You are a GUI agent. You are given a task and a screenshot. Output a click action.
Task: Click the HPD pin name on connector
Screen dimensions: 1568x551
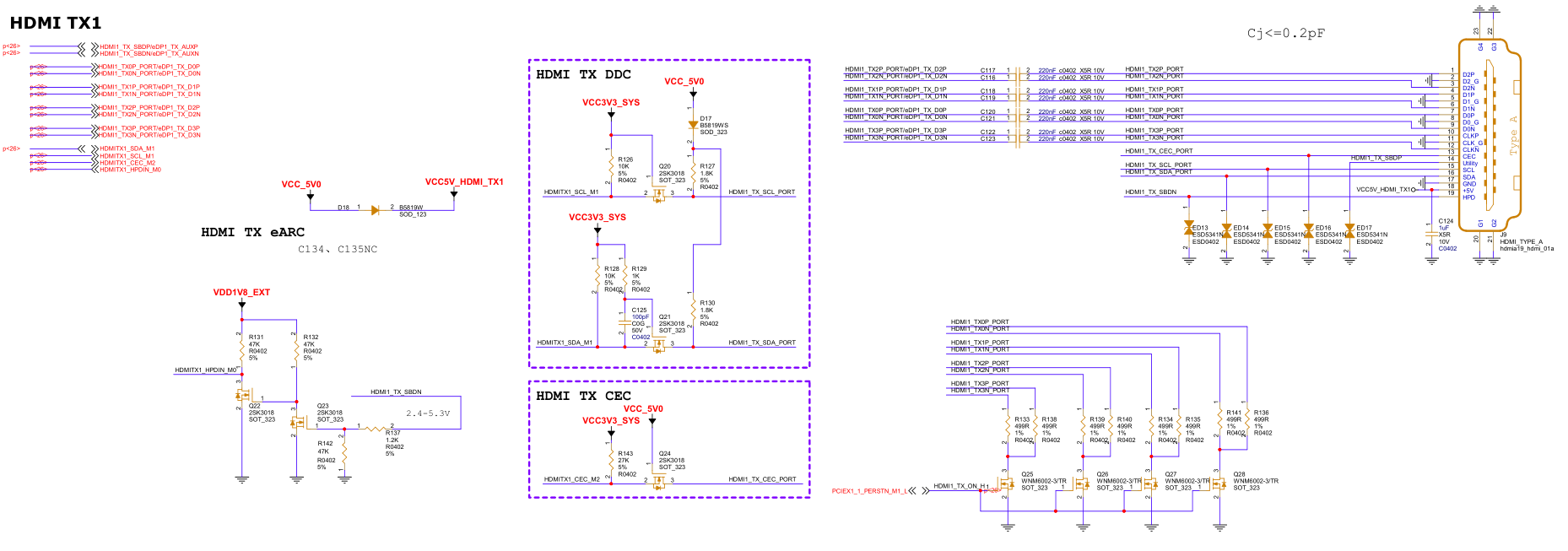pos(1468,197)
